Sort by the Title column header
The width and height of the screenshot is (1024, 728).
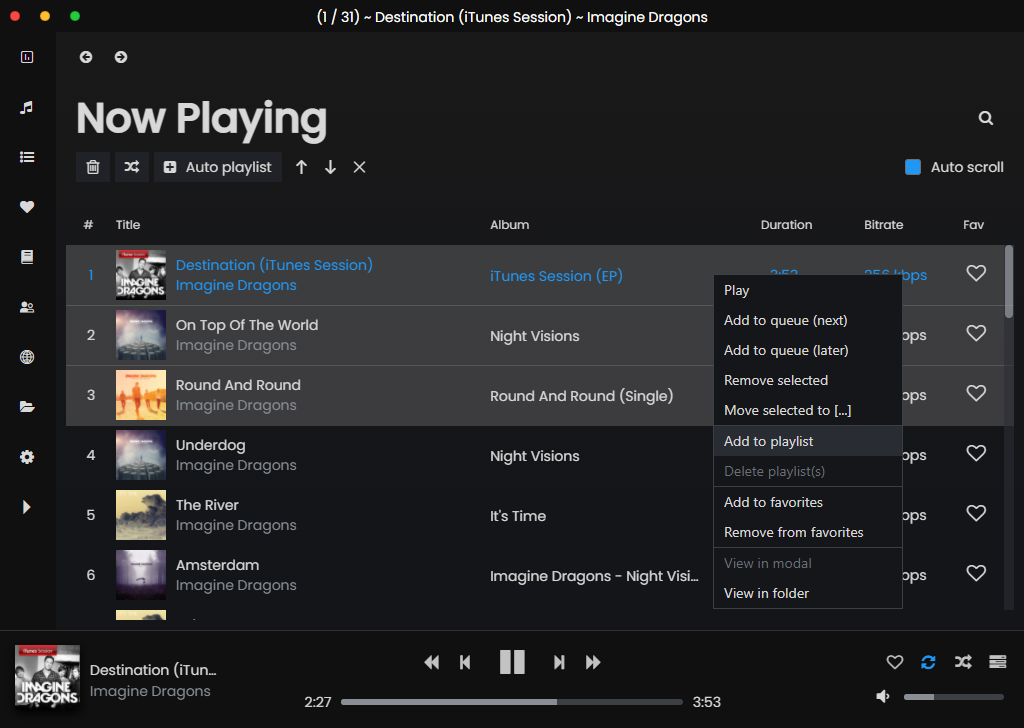click(x=128, y=225)
